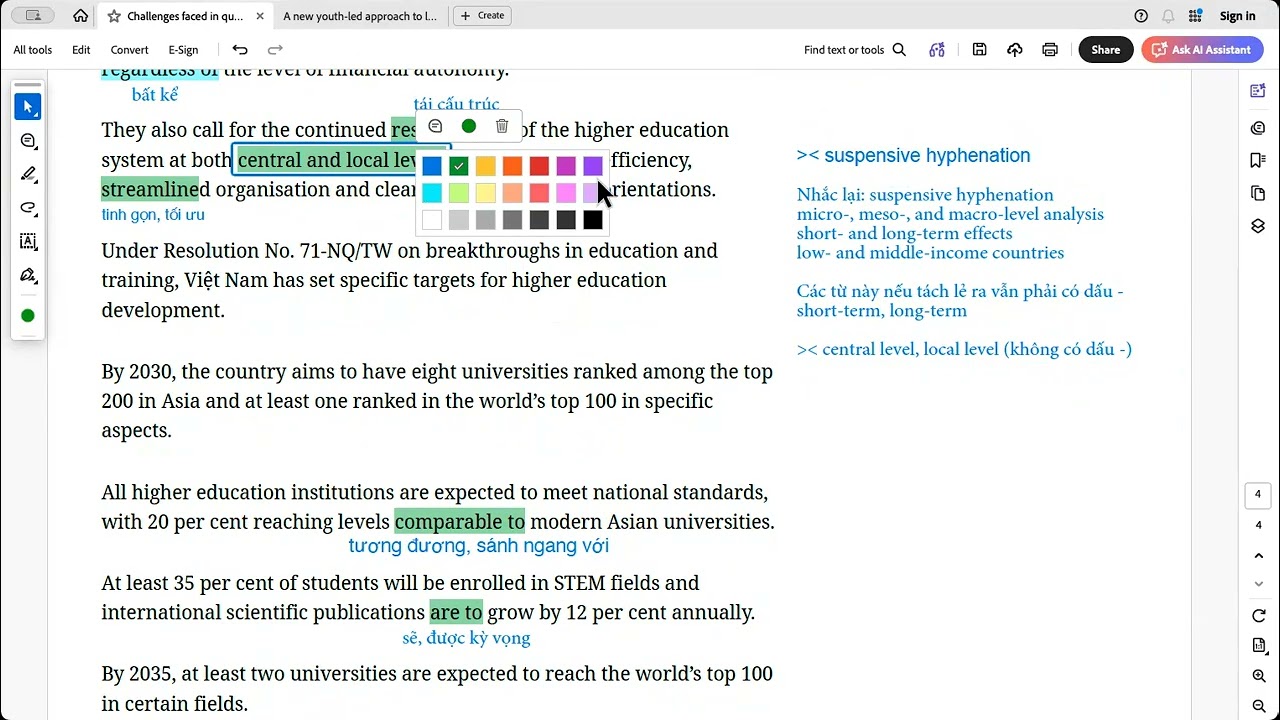
Task: Delete the highlight with trash icon
Action: [x=502, y=127]
